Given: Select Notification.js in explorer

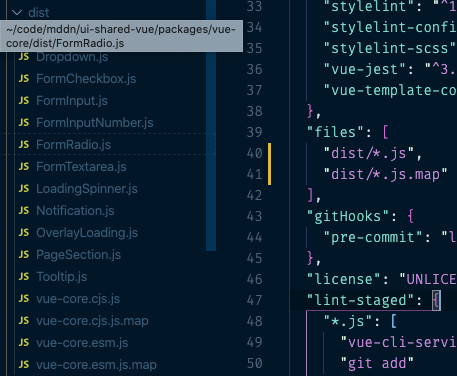Looking at the screenshot, I should pos(75,211).
